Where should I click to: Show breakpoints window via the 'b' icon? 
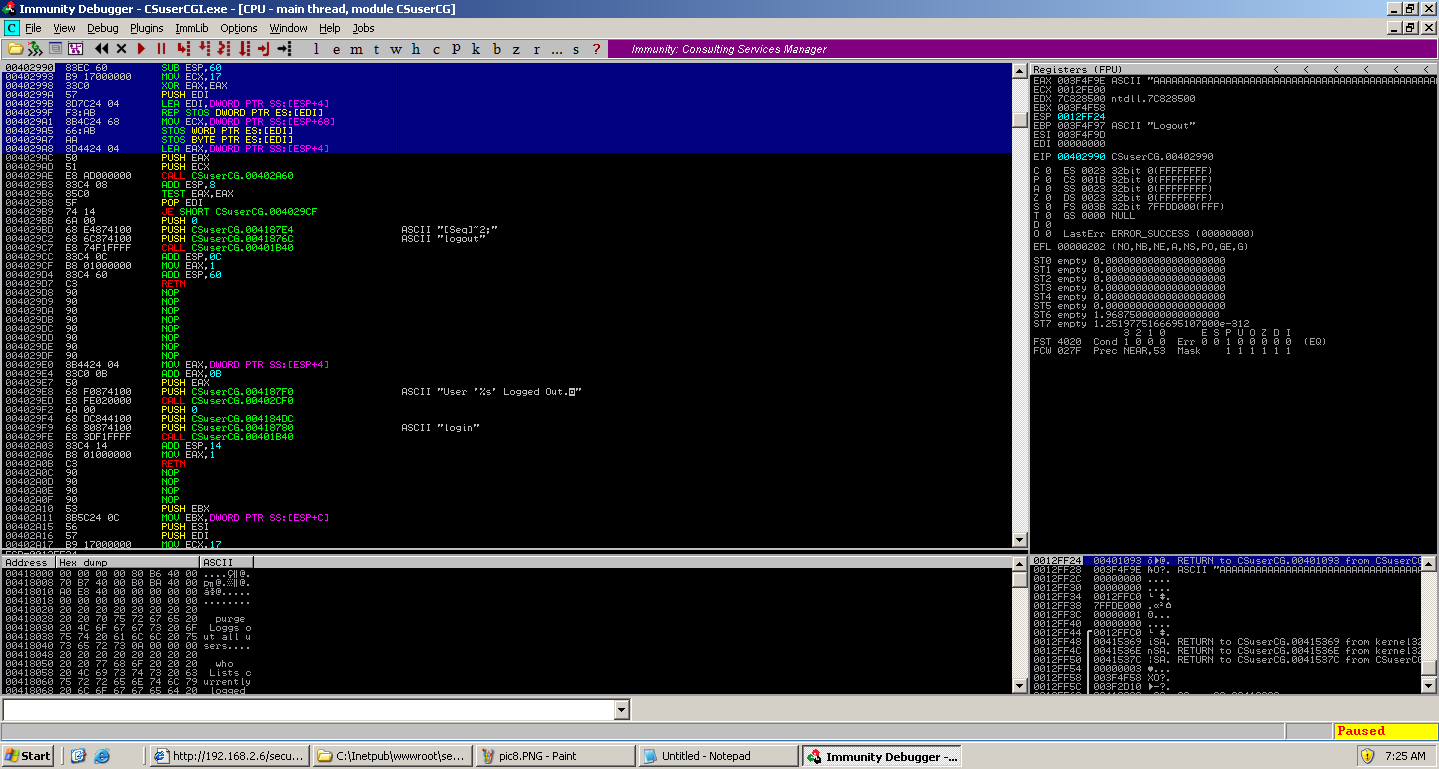[x=495, y=48]
